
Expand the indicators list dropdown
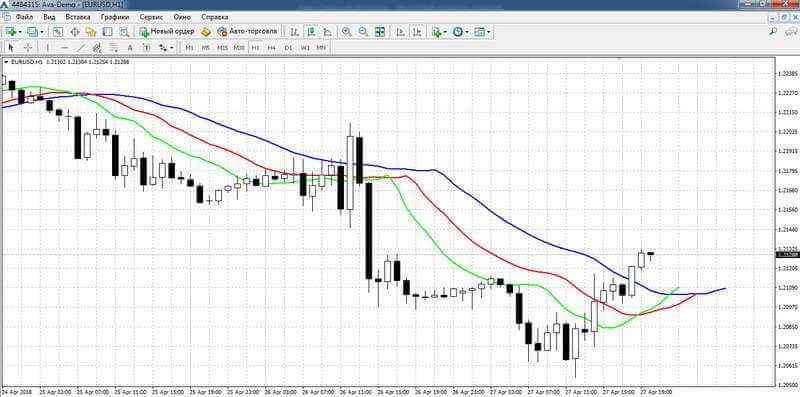[x=445, y=32]
